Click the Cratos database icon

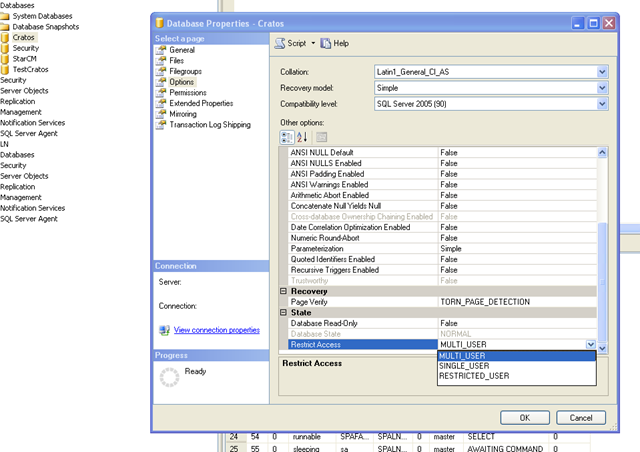click(4, 38)
